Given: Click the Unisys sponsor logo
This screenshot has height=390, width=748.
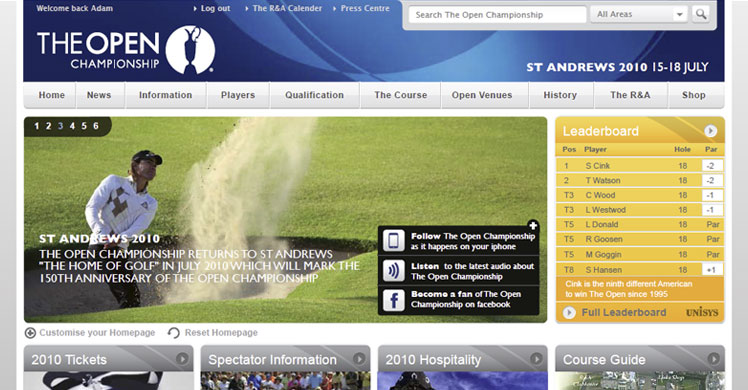Looking at the screenshot, I should [x=702, y=313].
